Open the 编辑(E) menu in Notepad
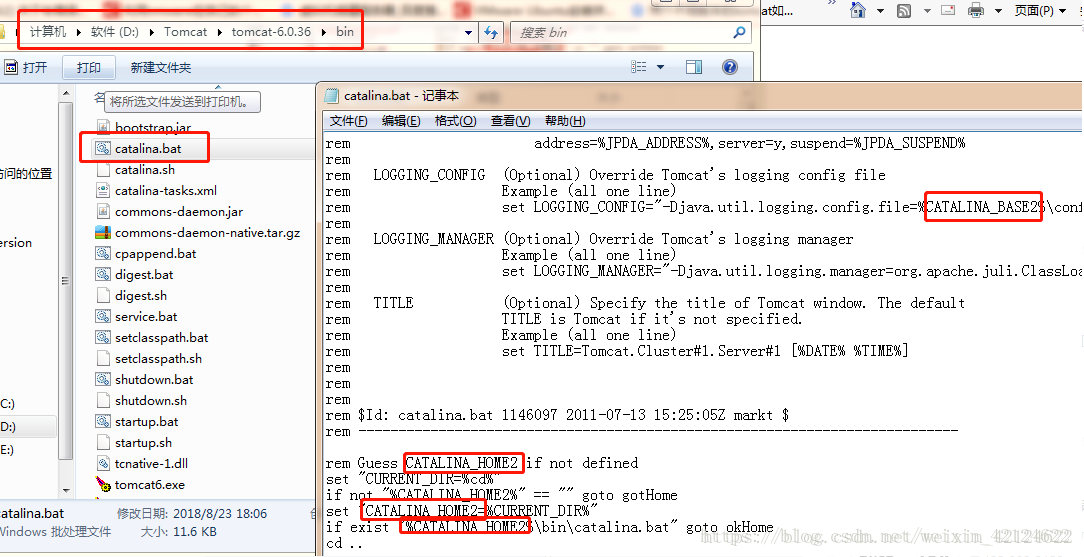 pyautogui.click(x=401, y=121)
